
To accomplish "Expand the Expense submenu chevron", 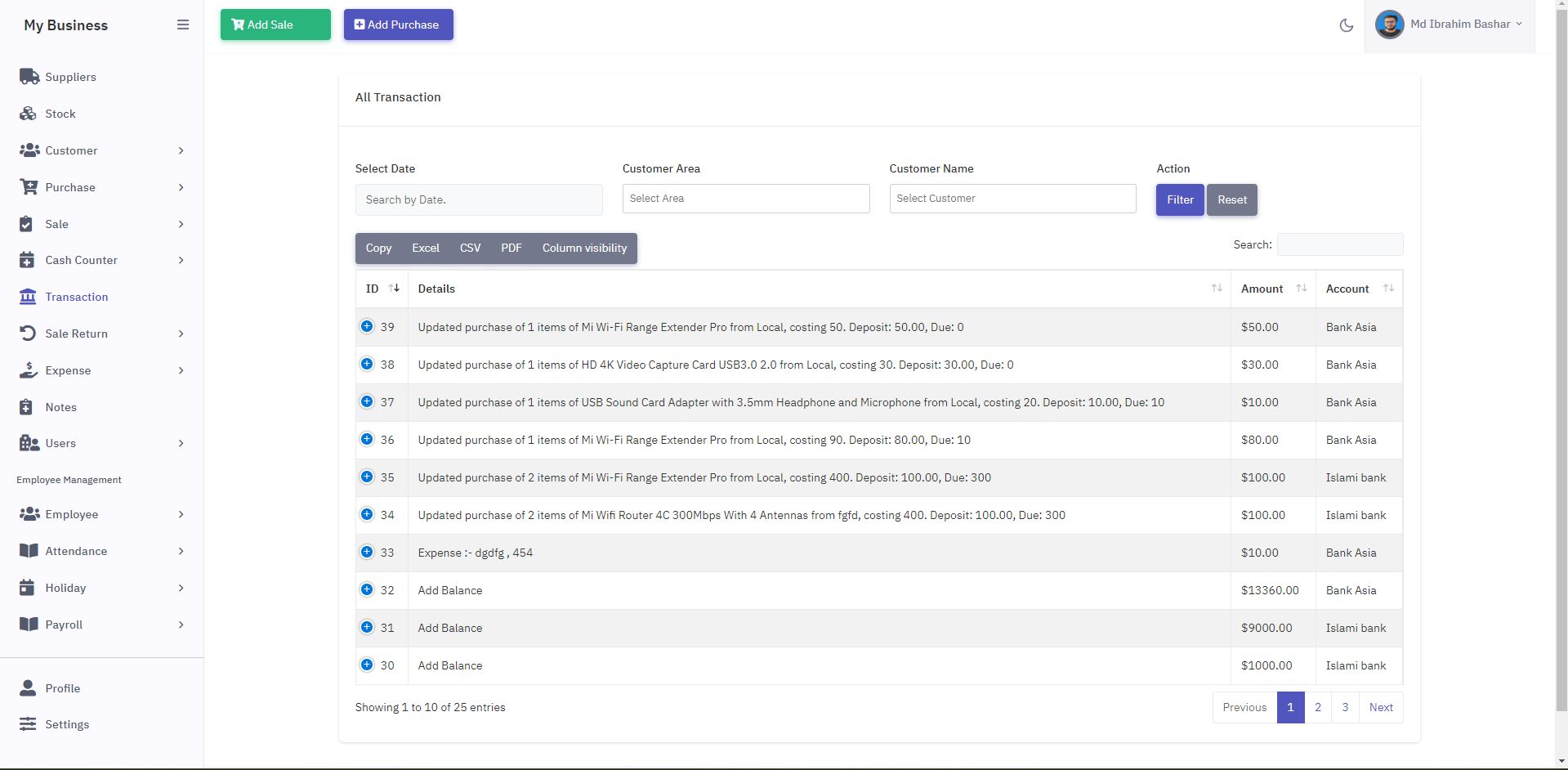I will pos(181,370).
